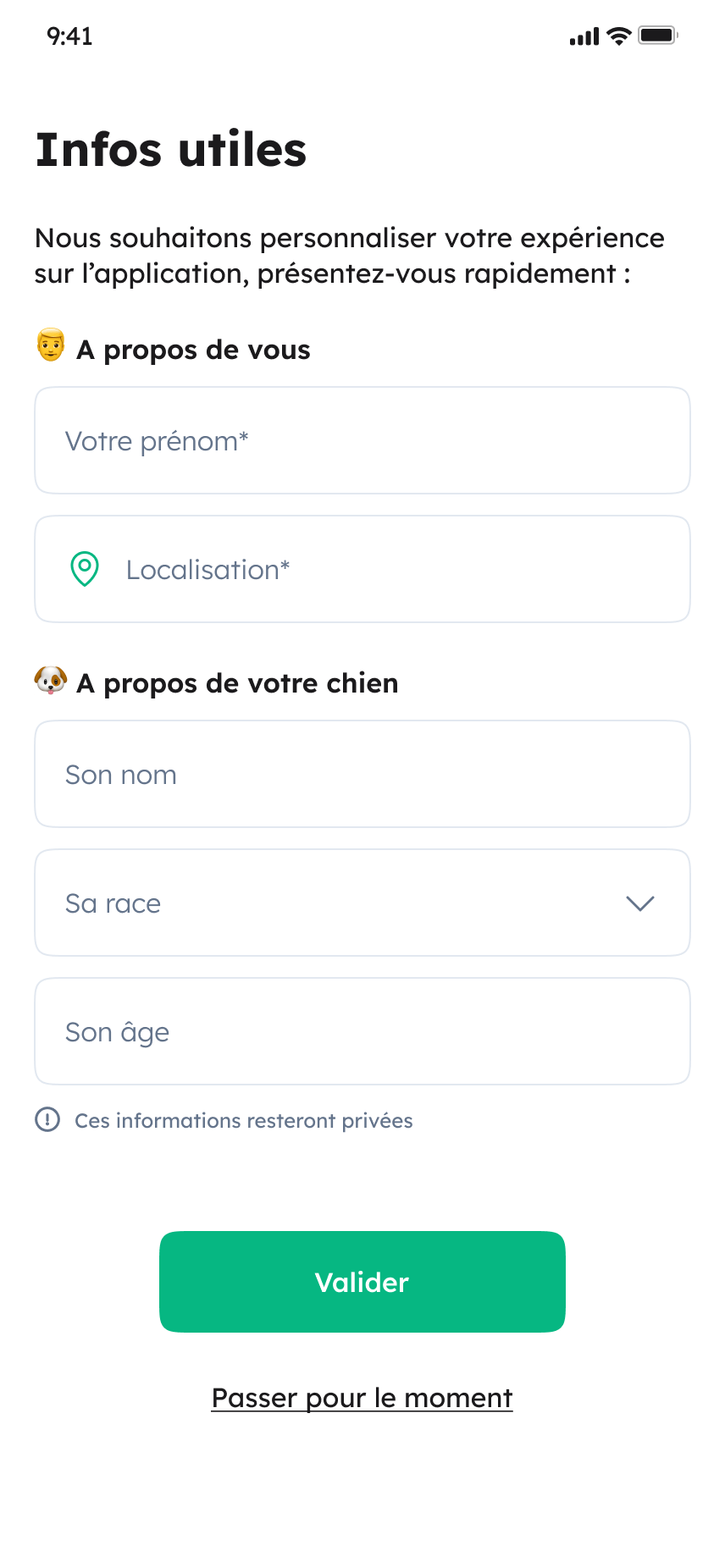Tap the battery icon in status bar
Image resolution: width=725 pixels, height=1568 pixels.
[x=657, y=36]
